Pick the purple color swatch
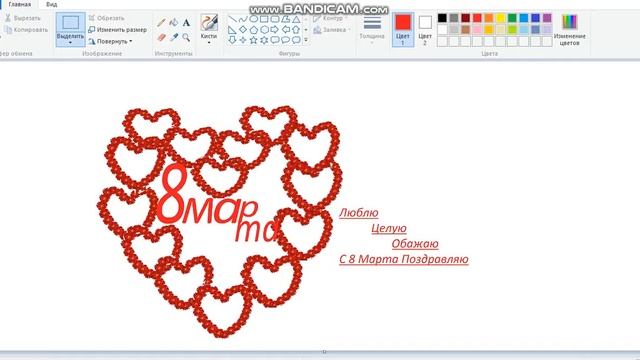The height and width of the screenshot is (360, 640). tap(547, 18)
